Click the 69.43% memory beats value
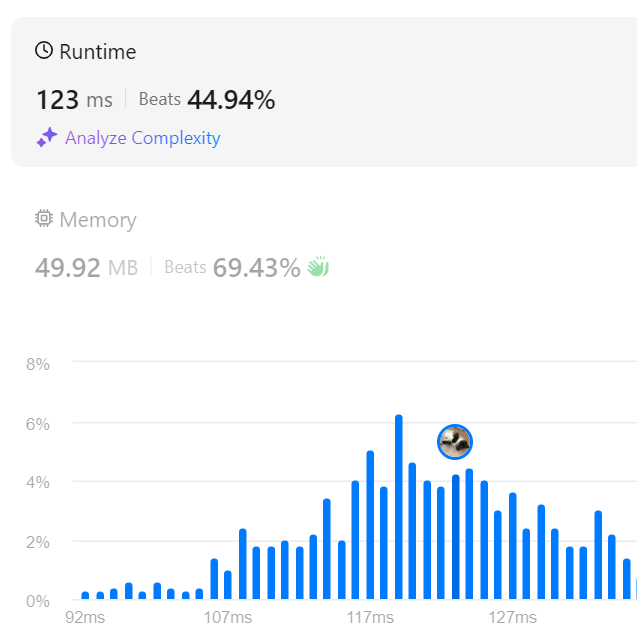Image resolution: width=637 pixels, height=642 pixels. tap(257, 268)
